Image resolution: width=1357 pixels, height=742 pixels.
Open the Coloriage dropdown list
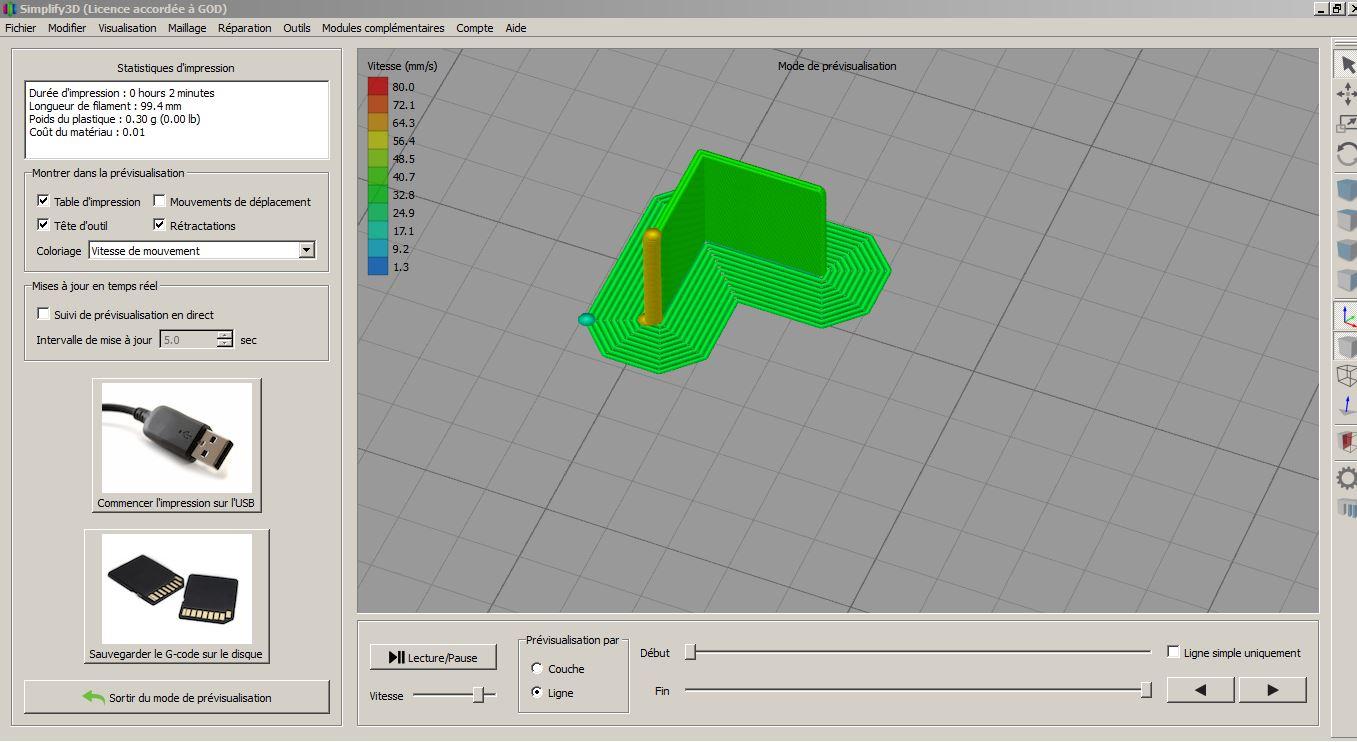tap(202, 251)
